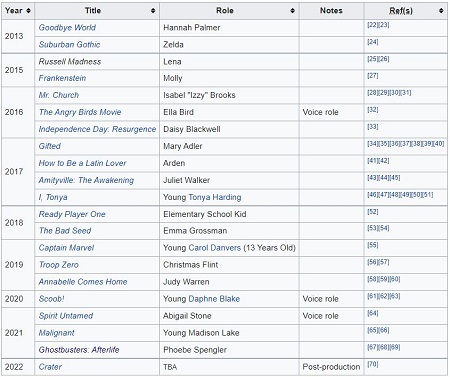Select Voice role note for Scoob!
Image resolution: width=450 pixels, height=377 pixels.
pos(331,299)
